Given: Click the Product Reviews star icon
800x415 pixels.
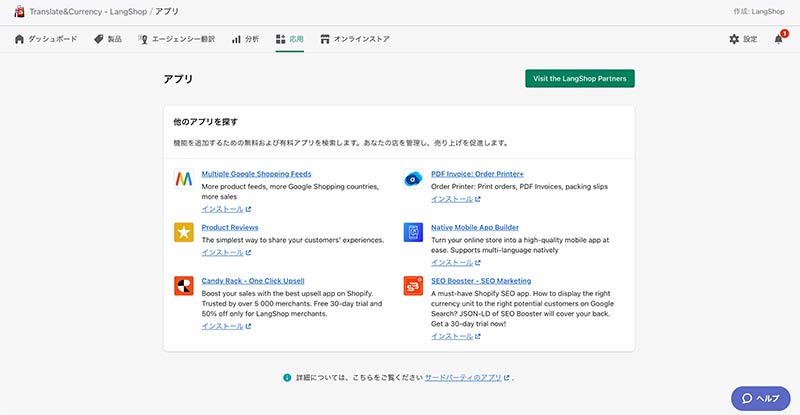Looking at the screenshot, I should [183, 232].
